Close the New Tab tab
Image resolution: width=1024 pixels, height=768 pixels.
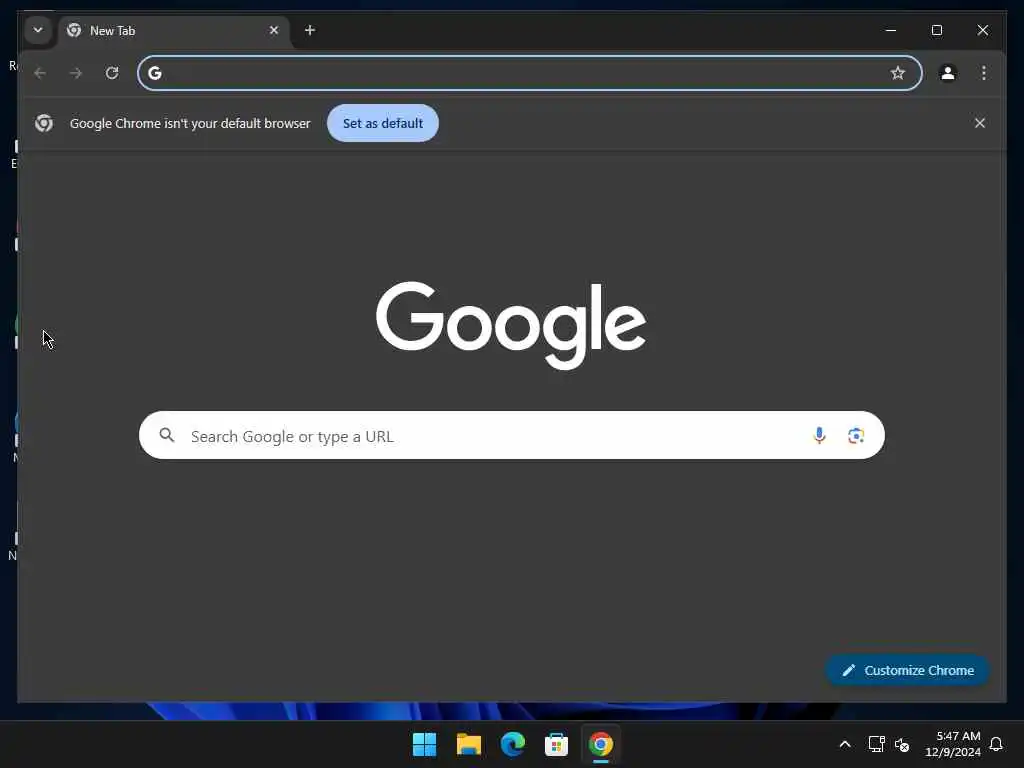tap(274, 30)
